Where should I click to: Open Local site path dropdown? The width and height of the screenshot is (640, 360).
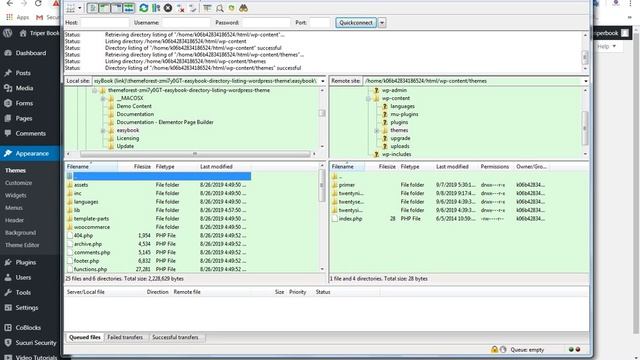[322, 81]
